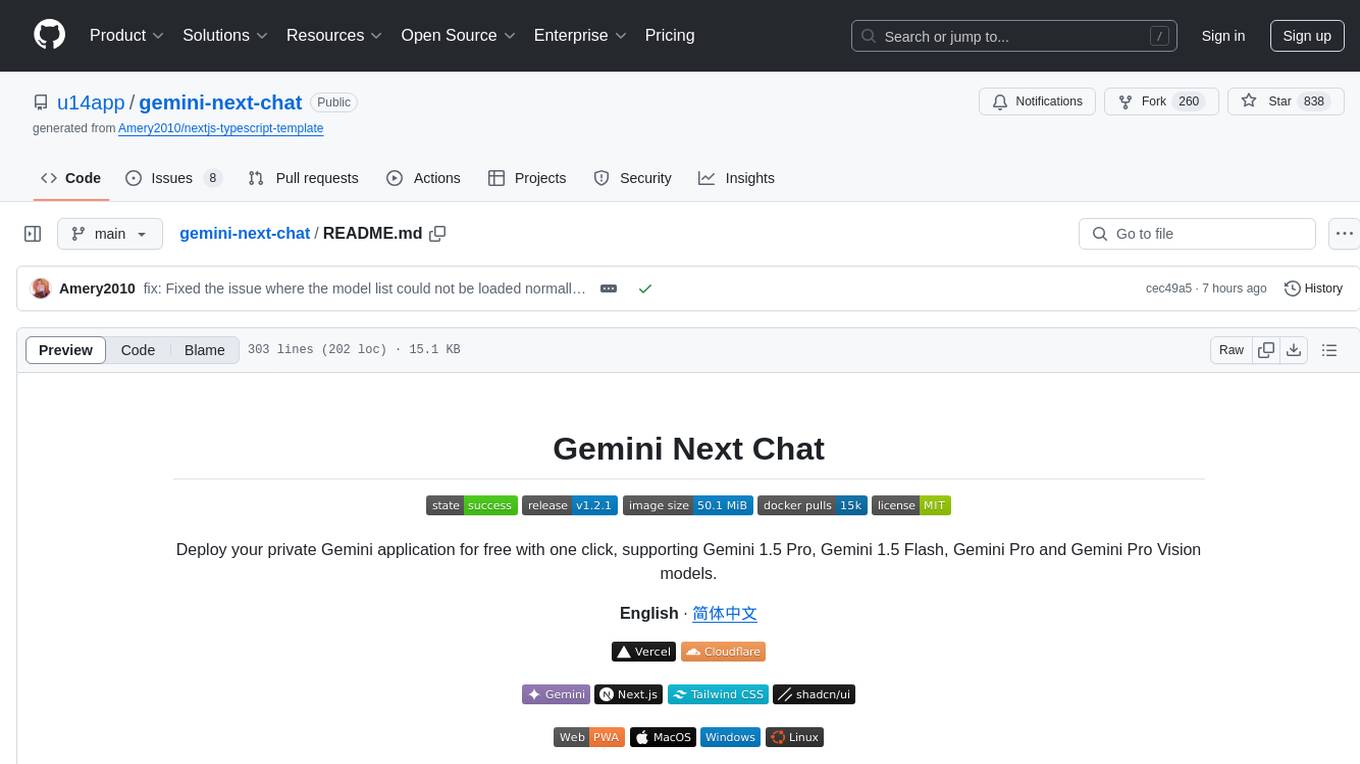Click the release v1.2.1 badge
This screenshot has width=1360, height=764.
pyautogui.click(x=570, y=505)
